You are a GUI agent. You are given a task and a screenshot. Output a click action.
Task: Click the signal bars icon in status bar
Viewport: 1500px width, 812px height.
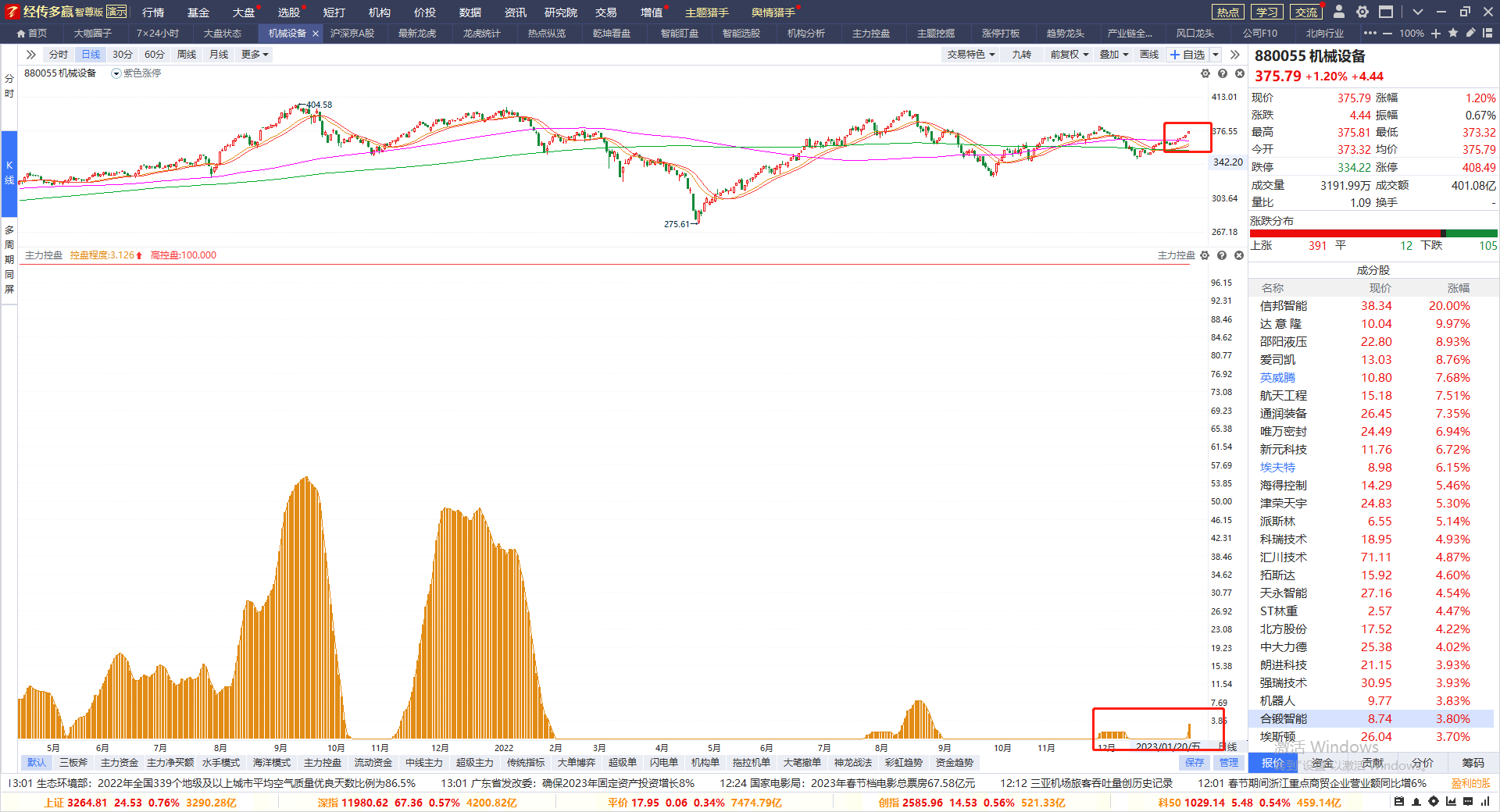pyautogui.click(x=1485, y=802)
